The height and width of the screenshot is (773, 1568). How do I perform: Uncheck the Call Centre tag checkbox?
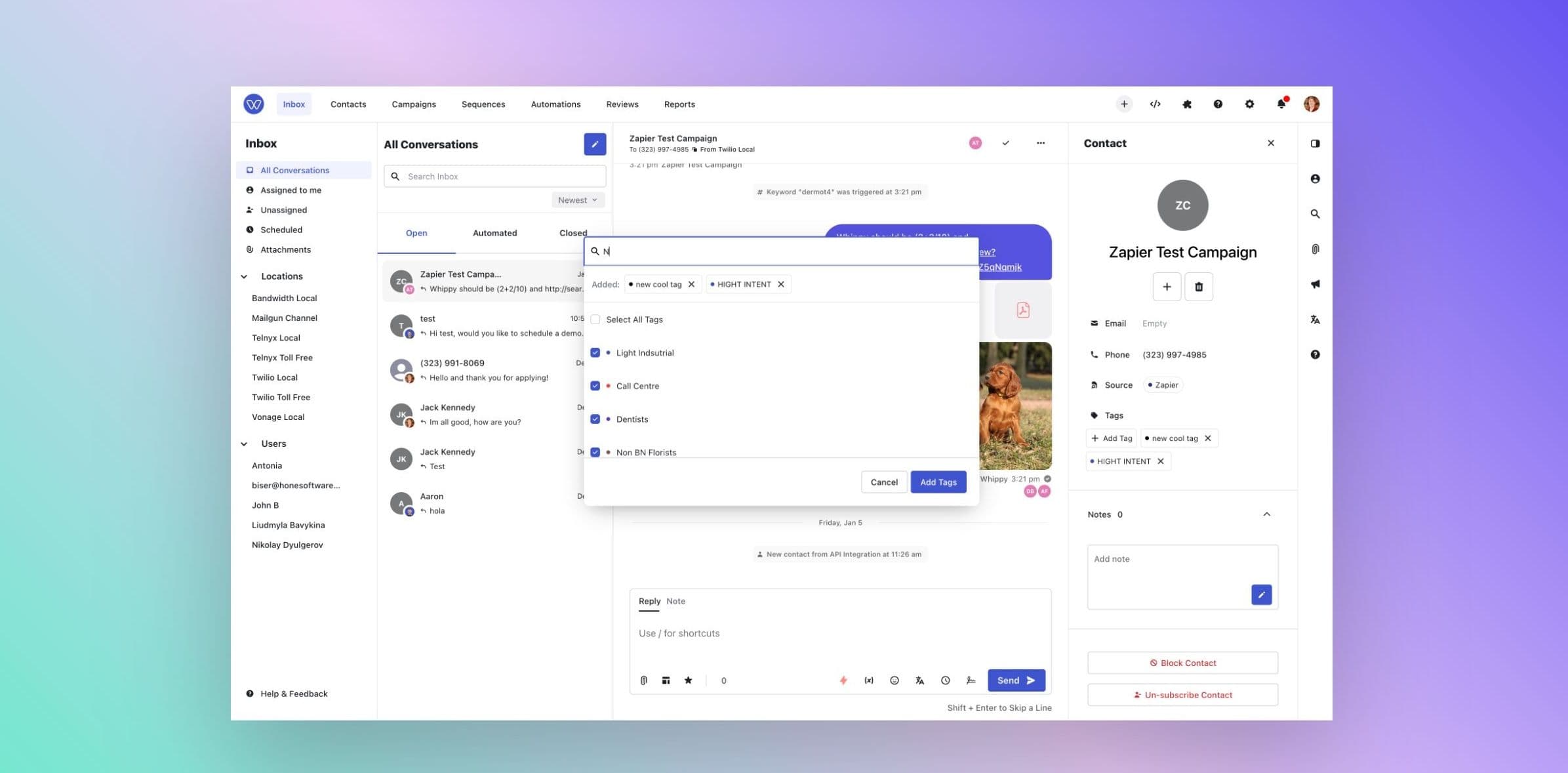(x=595, y=386)
